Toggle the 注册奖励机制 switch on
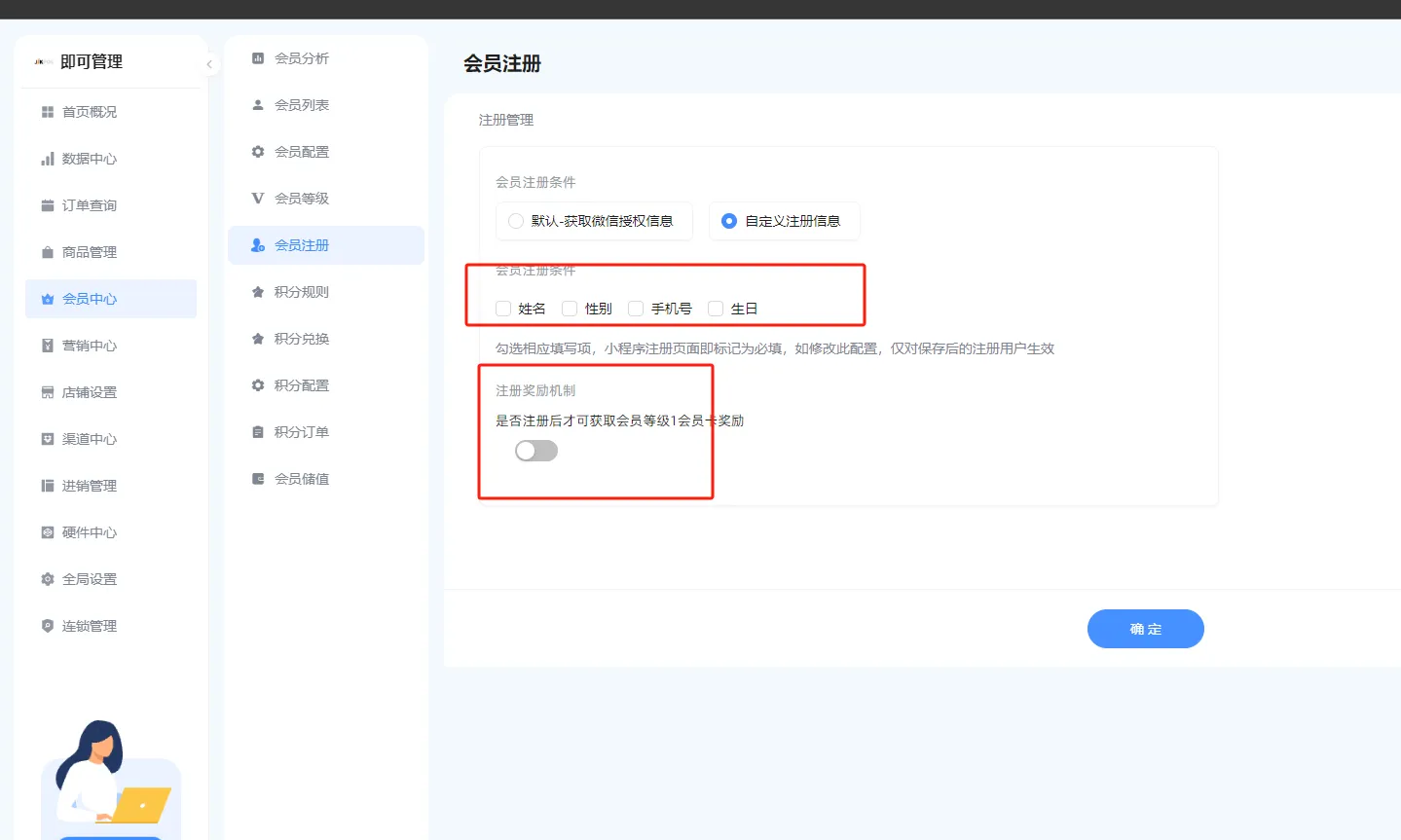This screenshot has height=840, width=1401. tap(536, 451)
